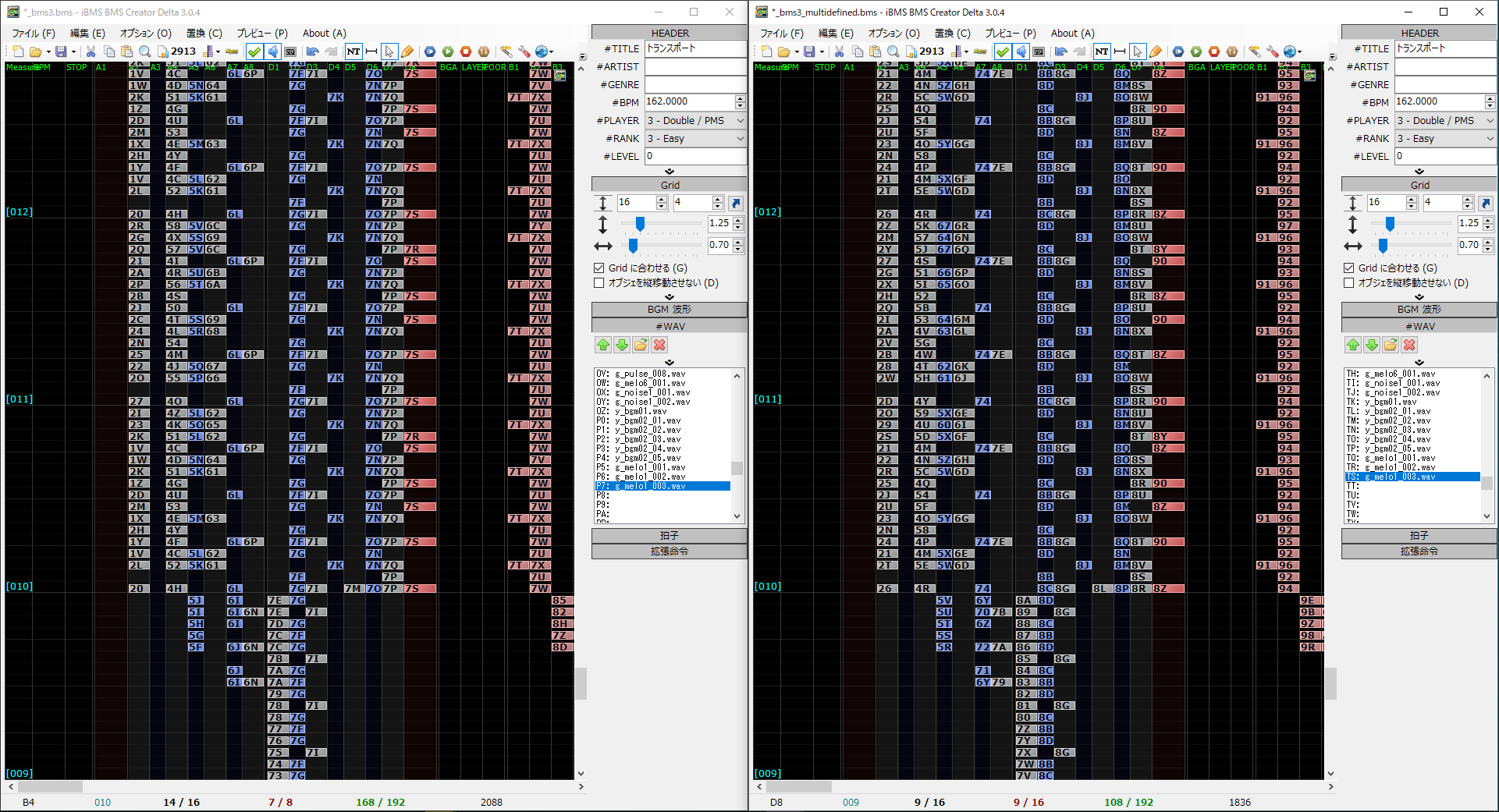Expand 拍子 section in right window

[1419, 536]
